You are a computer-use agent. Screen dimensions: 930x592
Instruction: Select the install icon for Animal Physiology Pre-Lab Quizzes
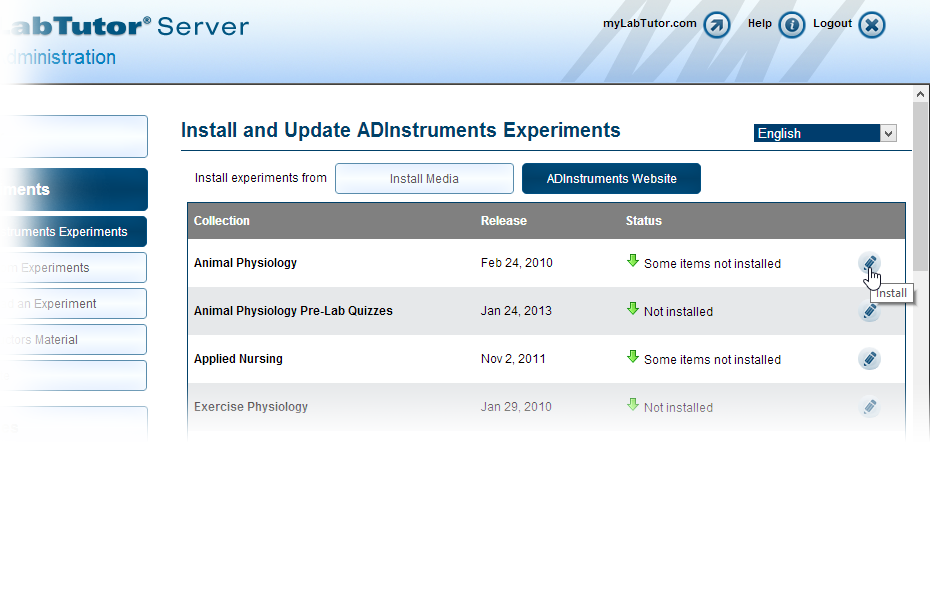[x=869, y=311]
